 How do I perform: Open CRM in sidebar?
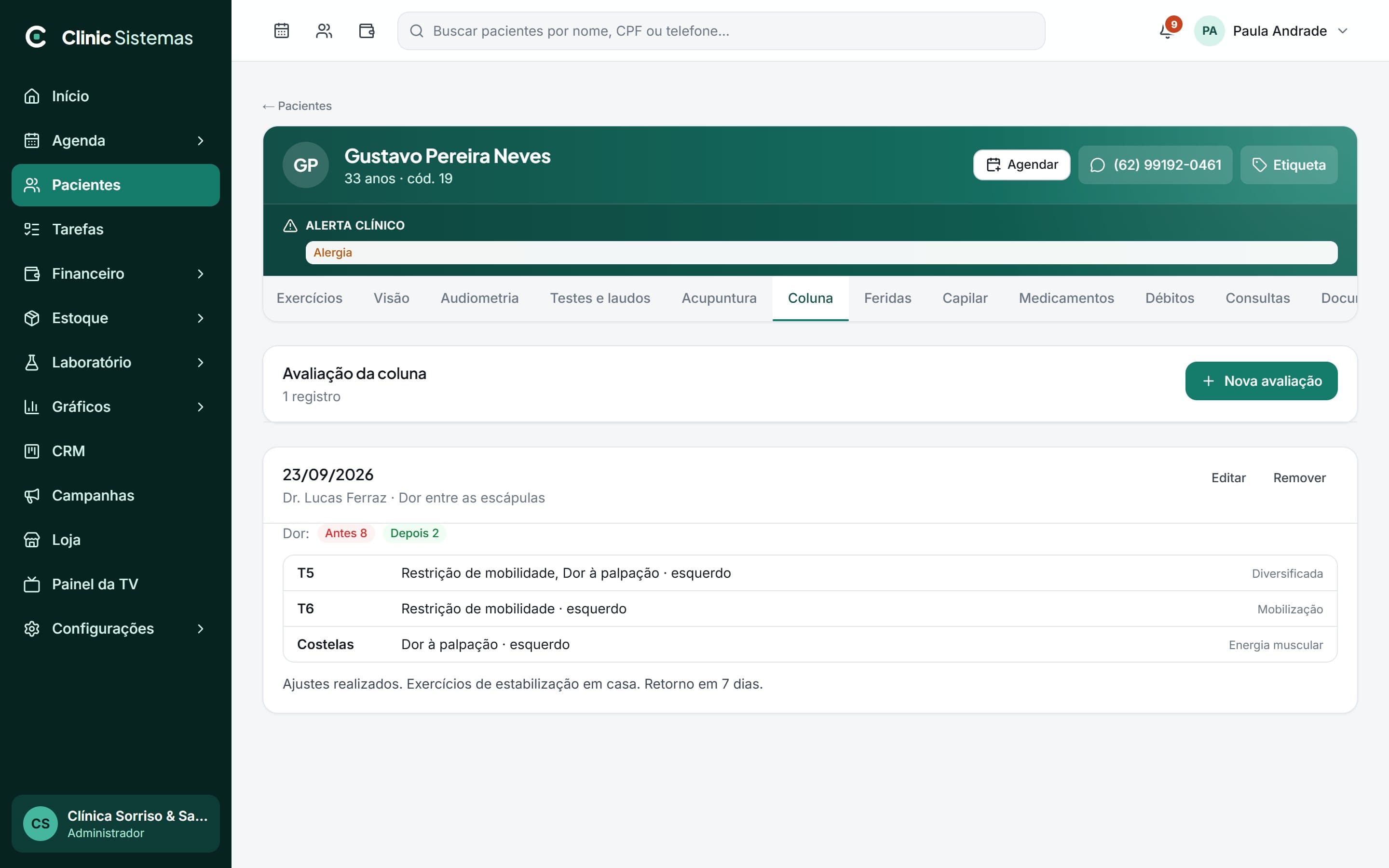(x=115, y=451)
